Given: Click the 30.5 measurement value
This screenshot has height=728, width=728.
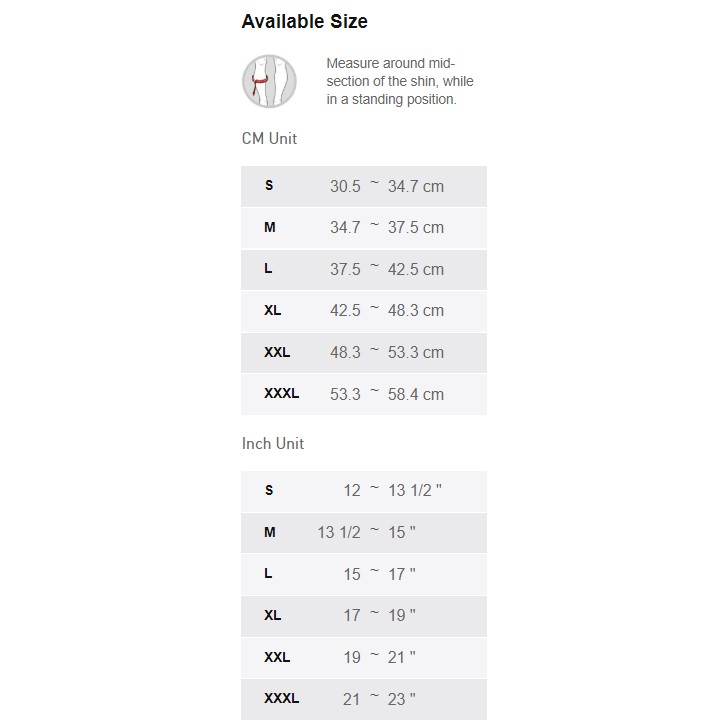Looking at the screenshot, I should click(x=345, y=186).
